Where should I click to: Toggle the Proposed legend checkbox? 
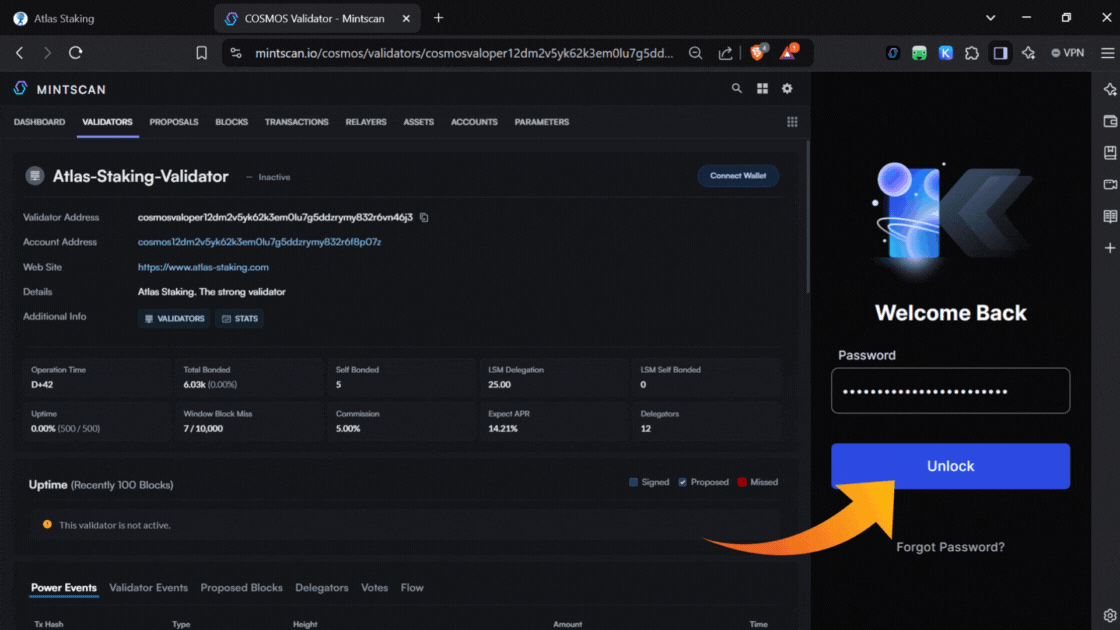(x=682, y=482)
